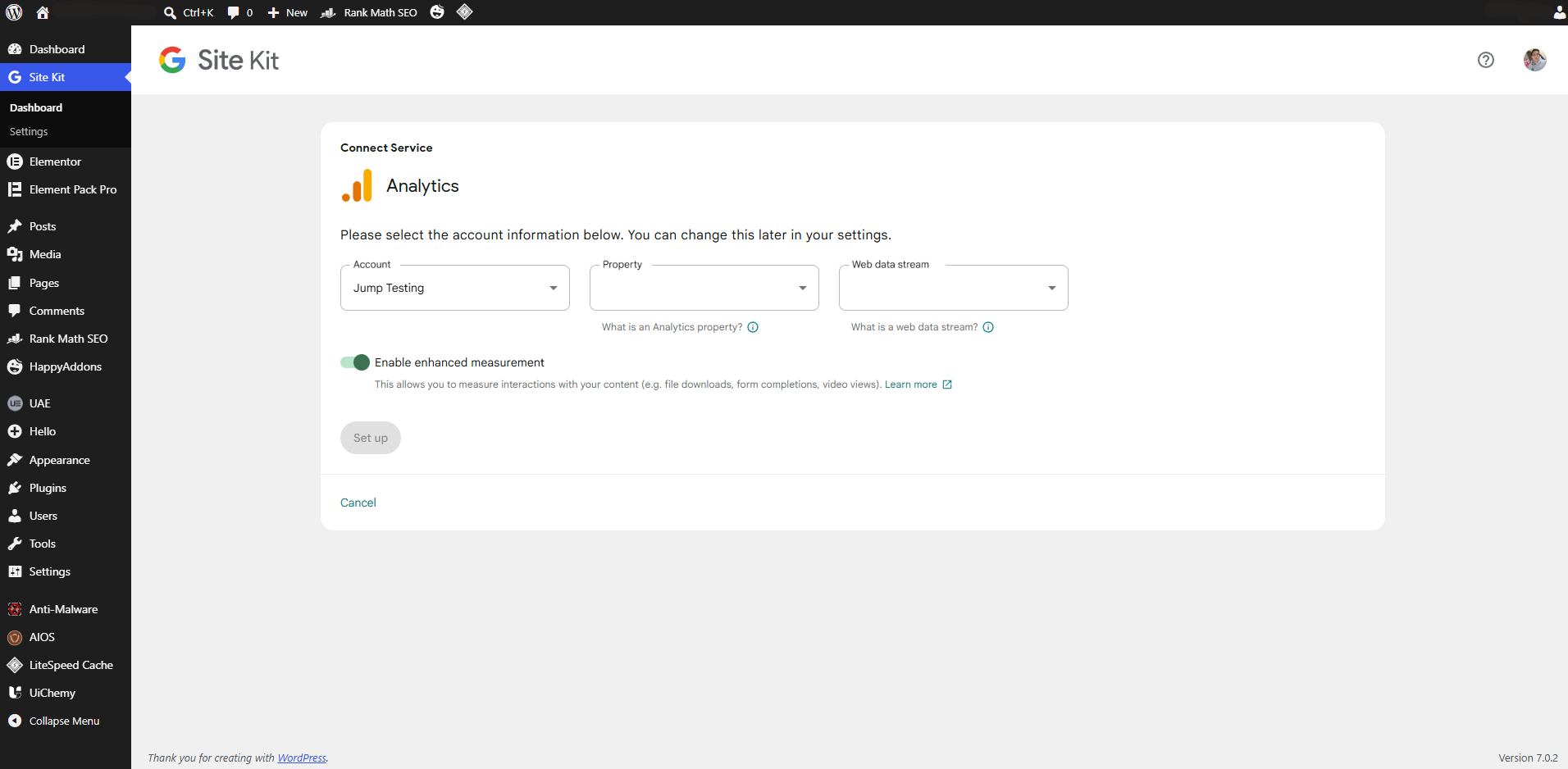Show info for What is a web data stream
The height and width of the screenshot is (769, 1568).
[x=988, y=327]
